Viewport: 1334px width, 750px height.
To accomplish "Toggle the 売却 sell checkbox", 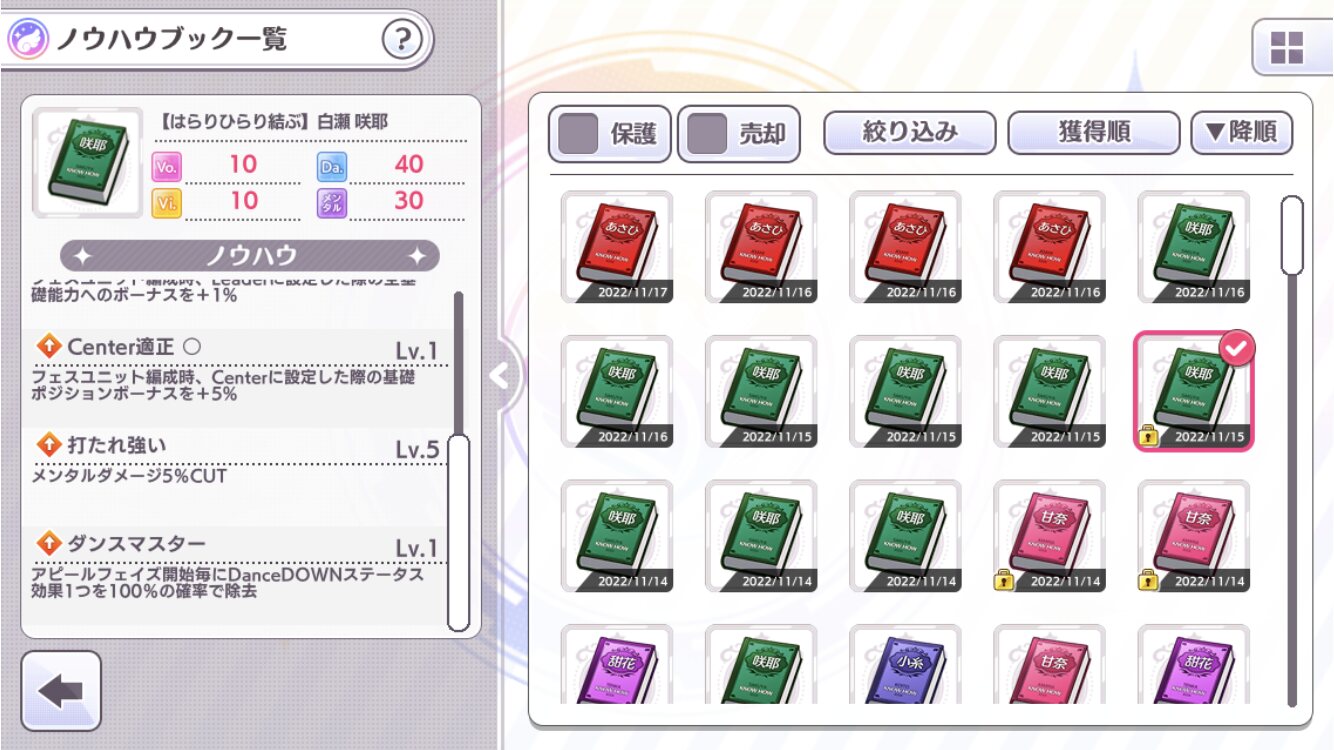I will pos(708,134).
